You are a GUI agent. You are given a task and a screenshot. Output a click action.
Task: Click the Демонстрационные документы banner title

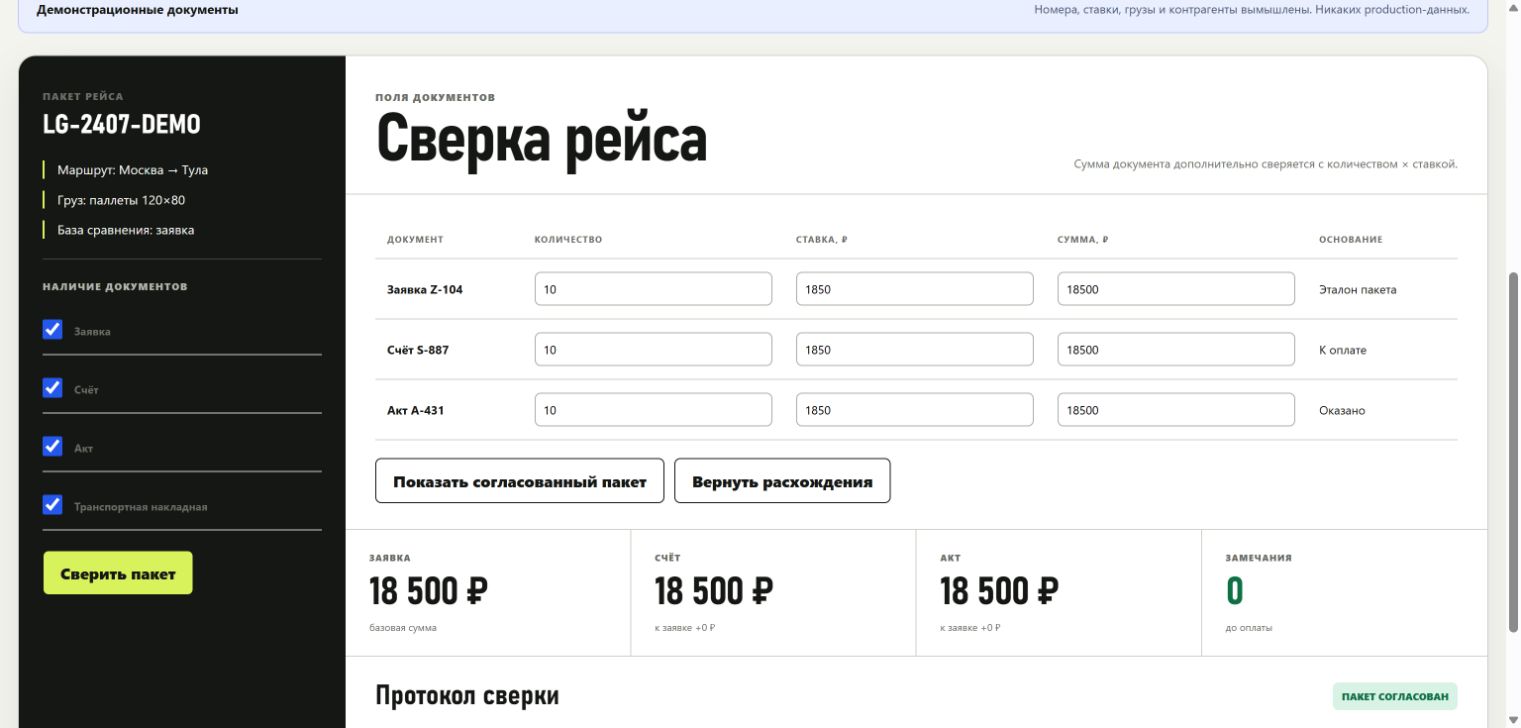pos(137,10)
